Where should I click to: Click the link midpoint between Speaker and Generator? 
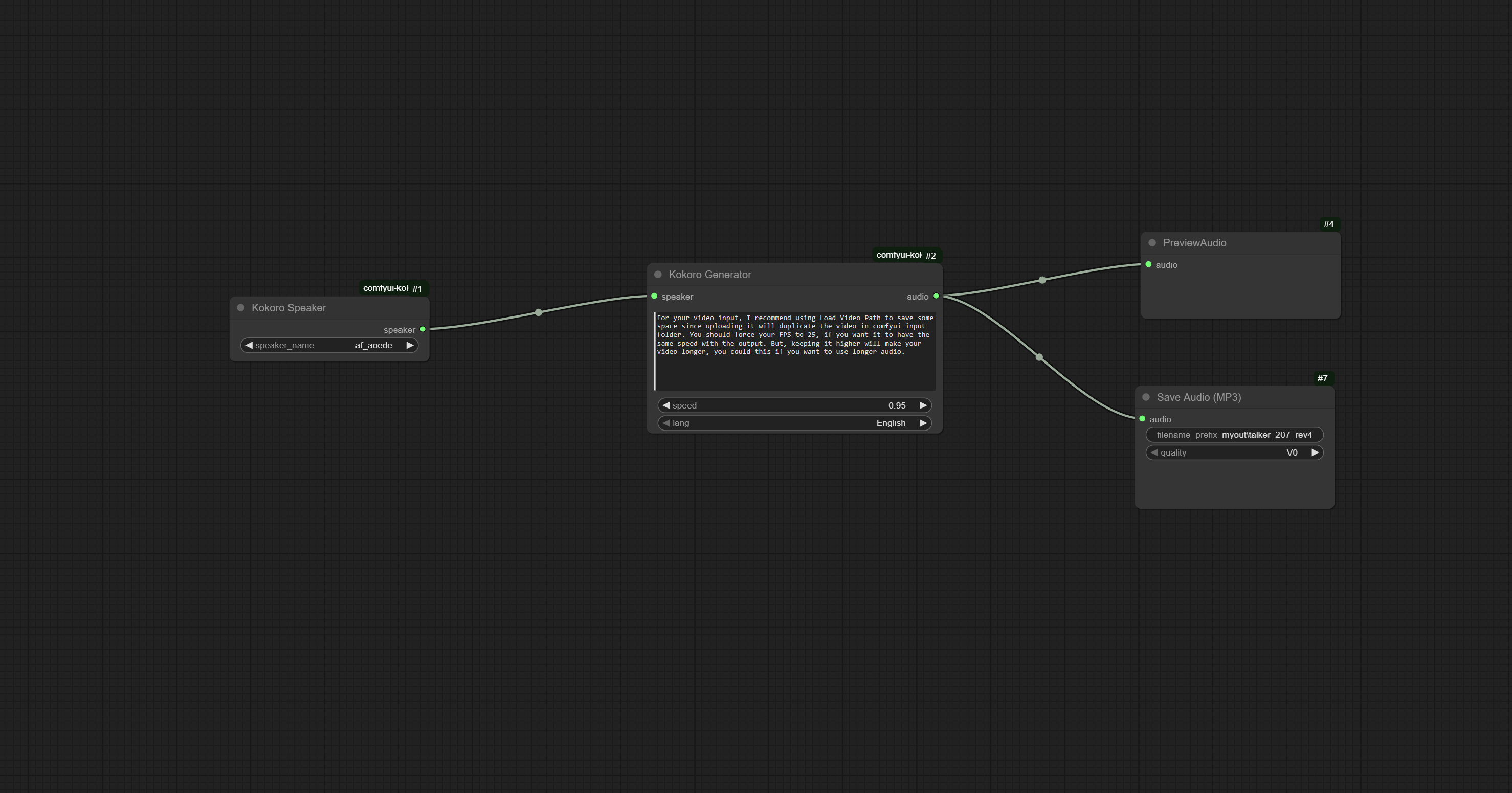pyautogui.click(x=538, y=312)
